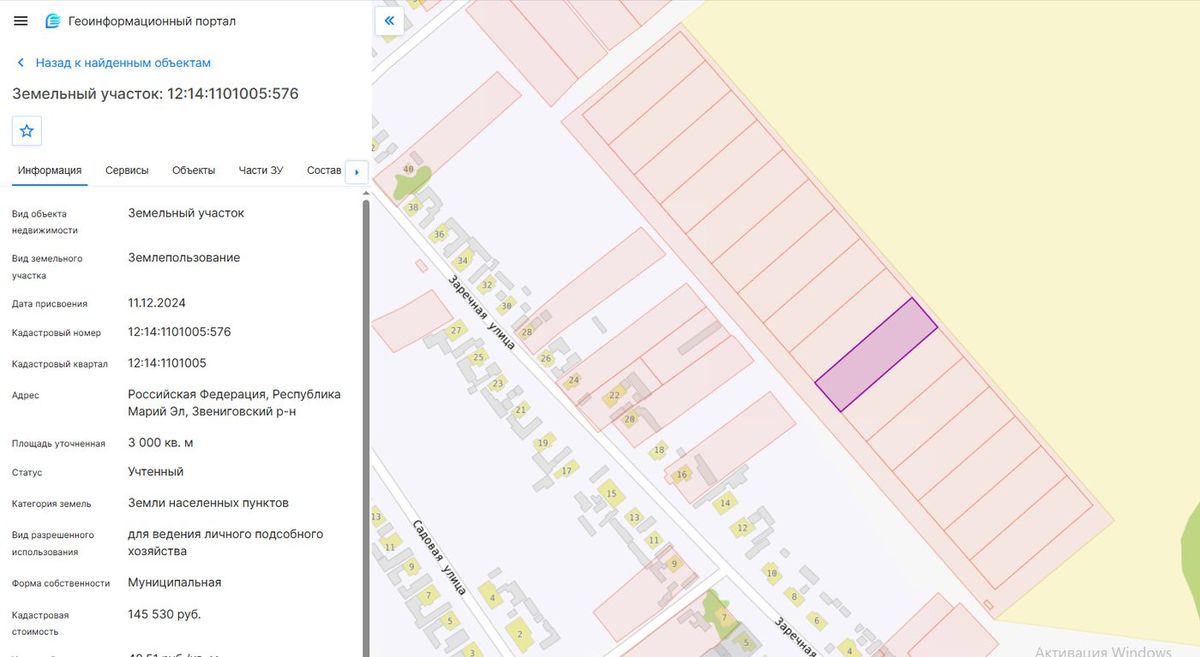Click house number 10 on map

tap(771, 574)
